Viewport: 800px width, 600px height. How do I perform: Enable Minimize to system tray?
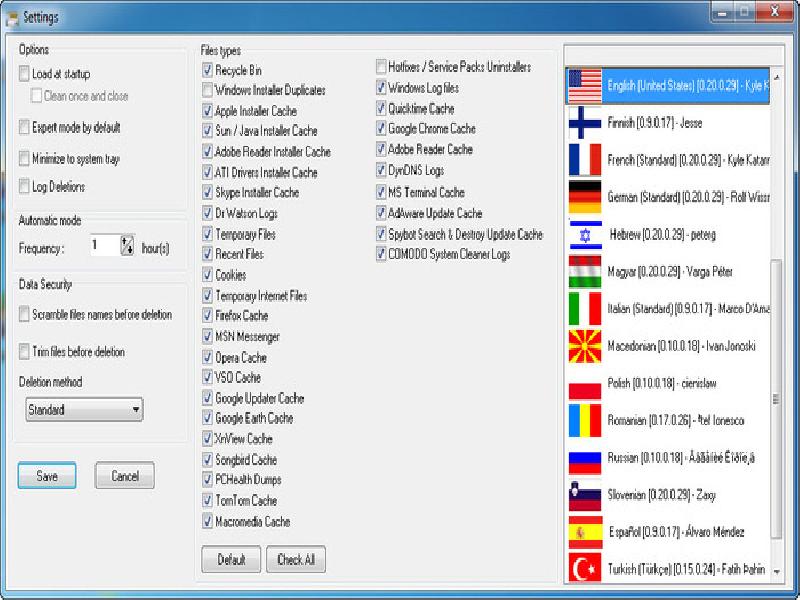pos(24,158)
